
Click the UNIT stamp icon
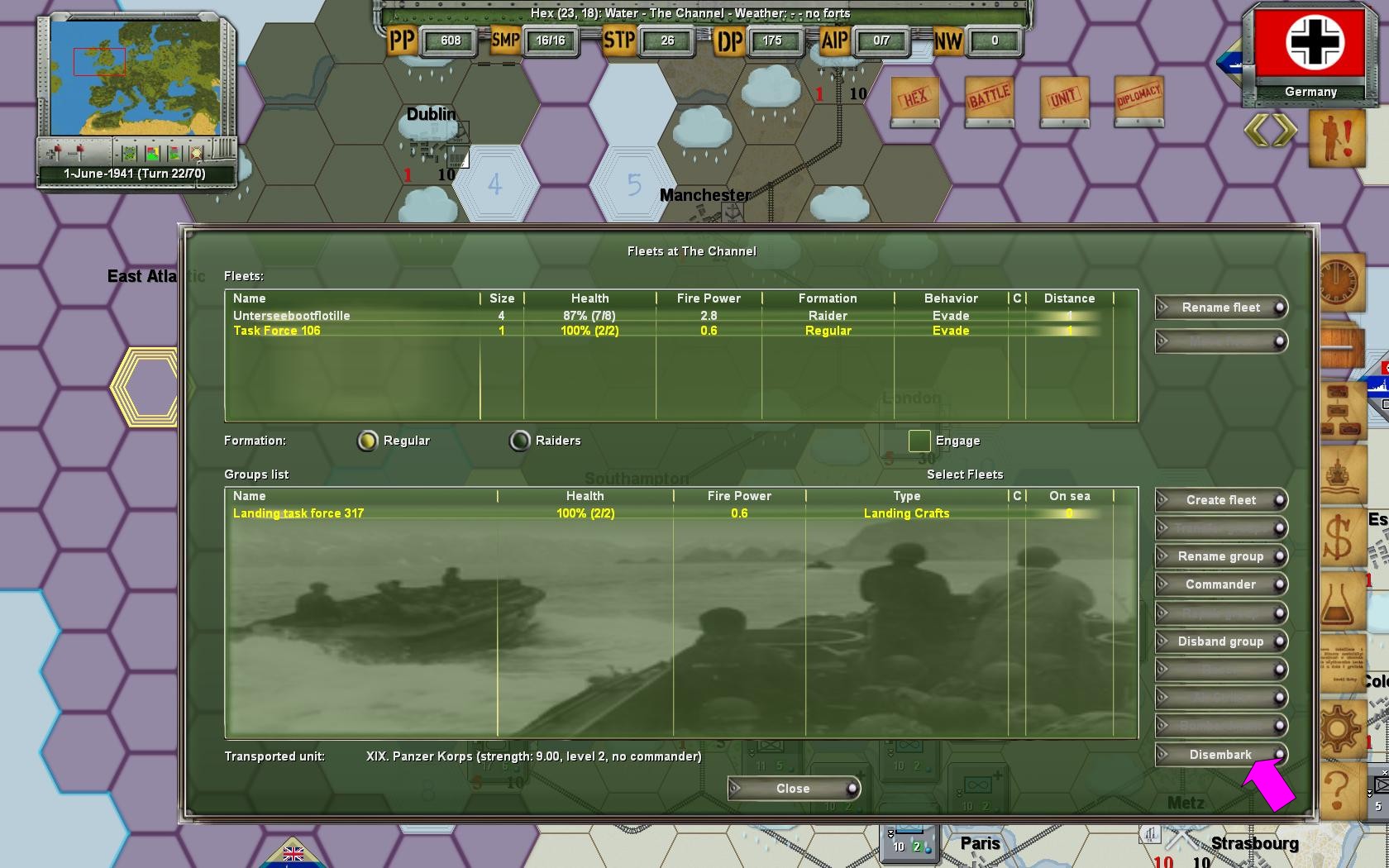[1064, 101]
